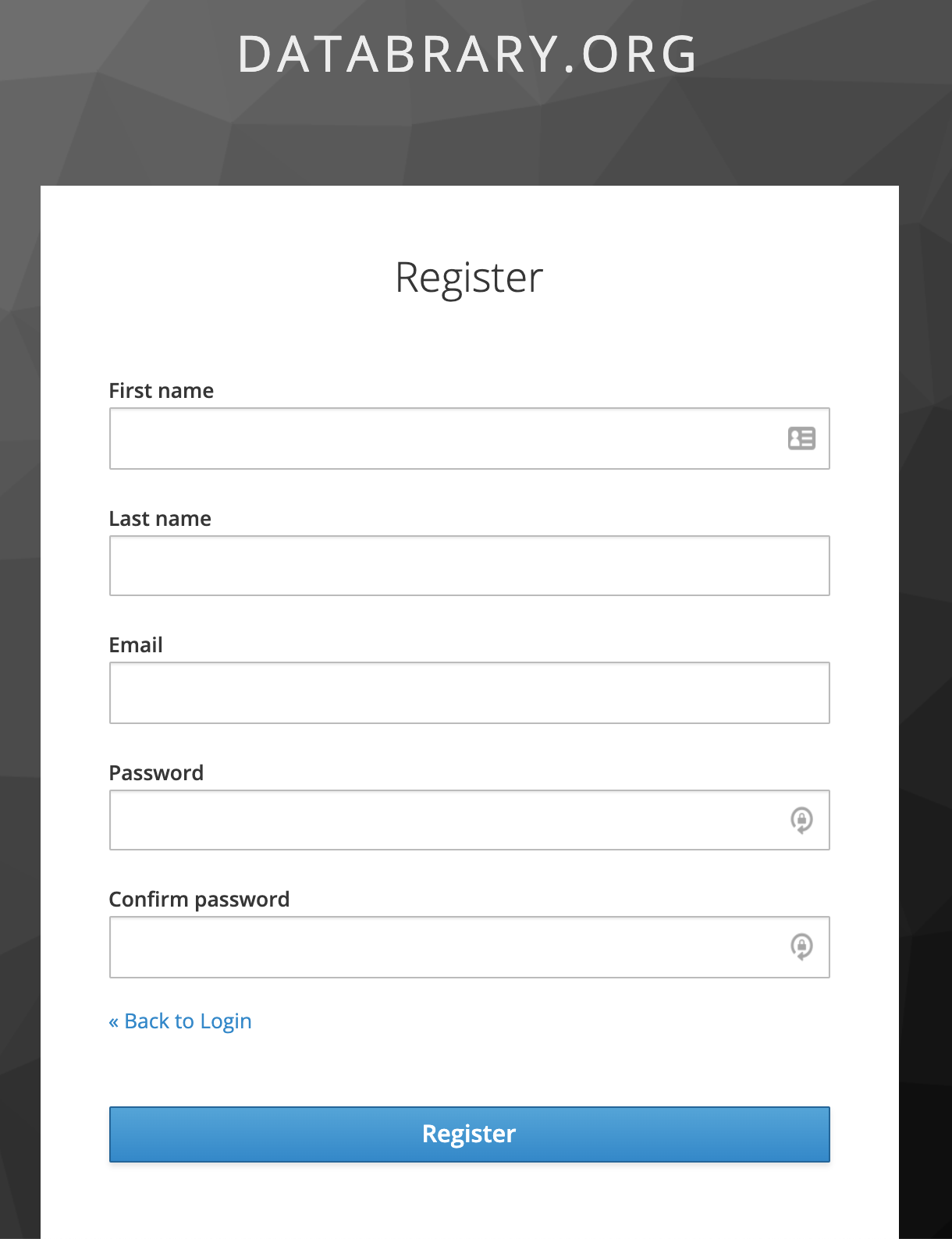Focus the First name input field
The height and width of the screenshot is (1239, 952).
click(445, 438)
